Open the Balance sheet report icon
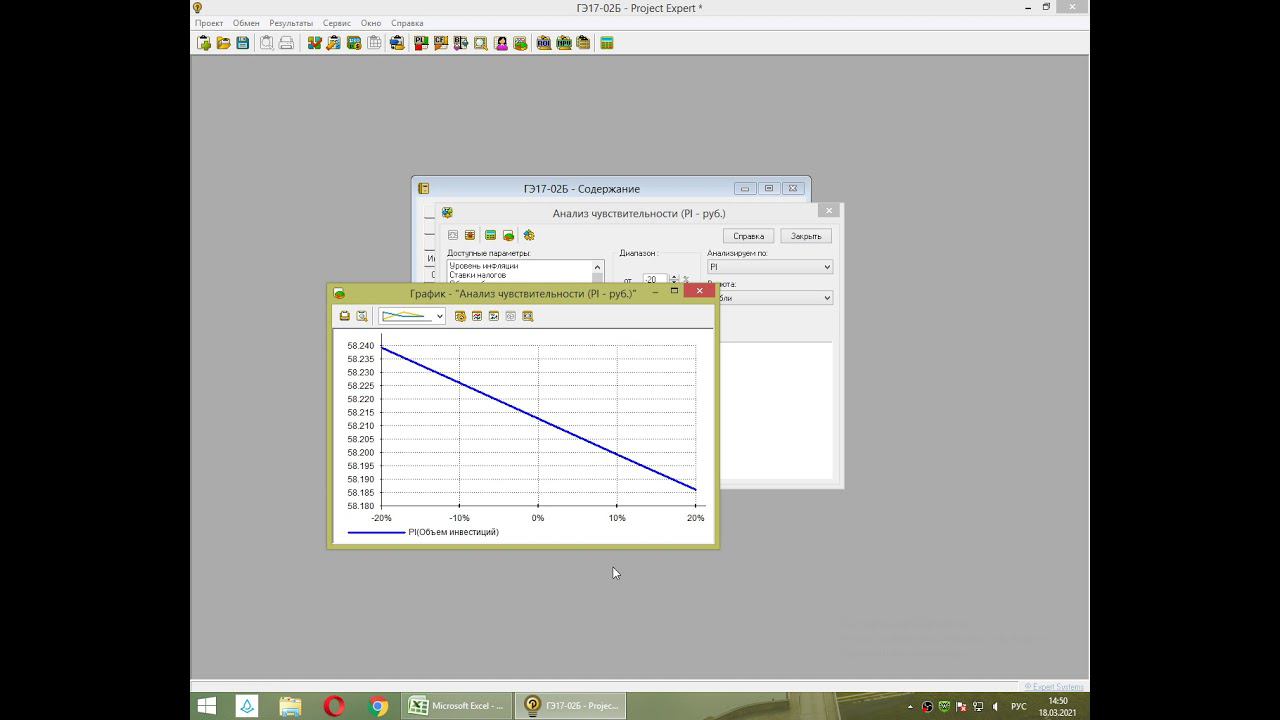This screenshot has width=1280, height=720. point(461,43)
